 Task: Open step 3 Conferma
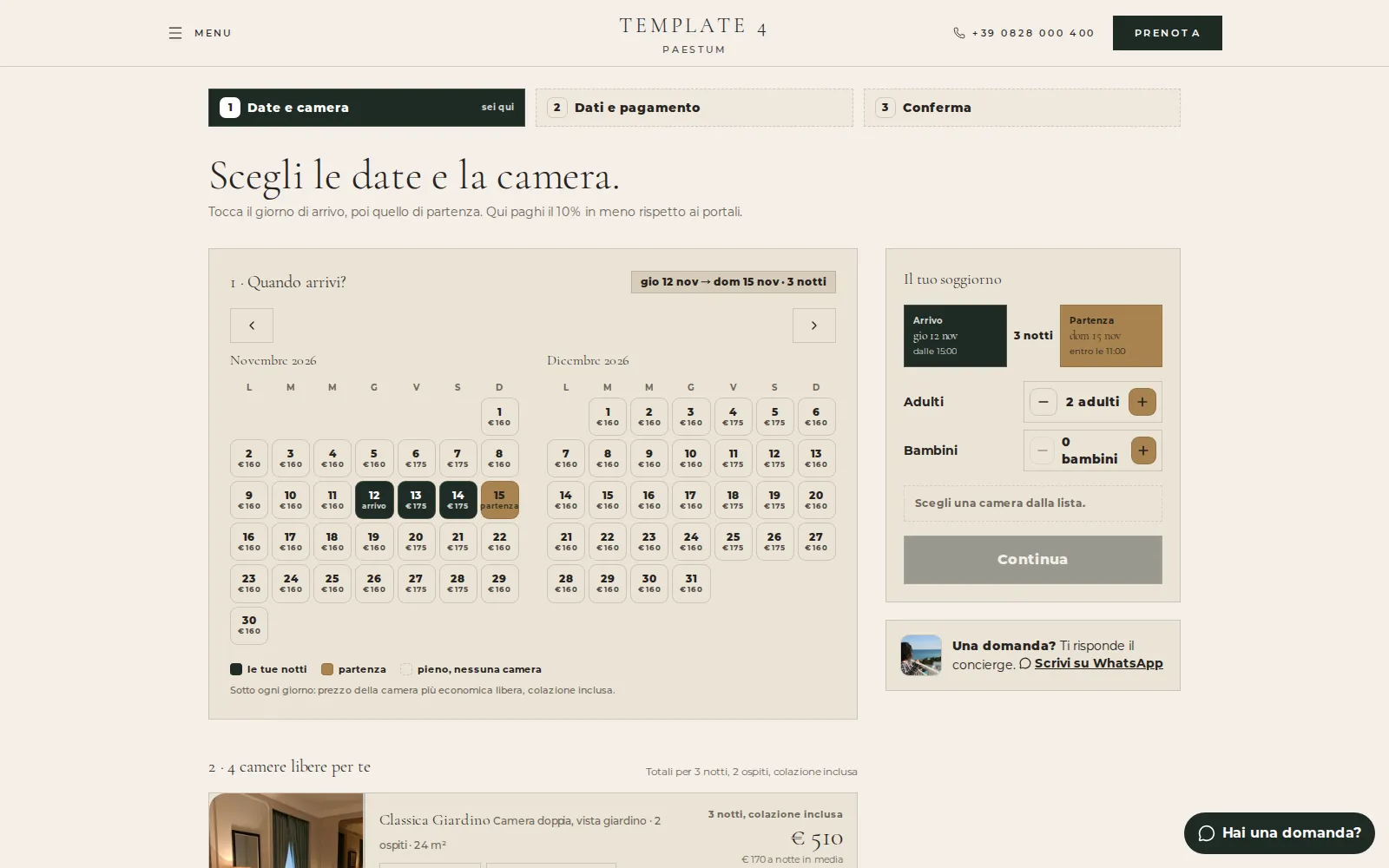1022,108
